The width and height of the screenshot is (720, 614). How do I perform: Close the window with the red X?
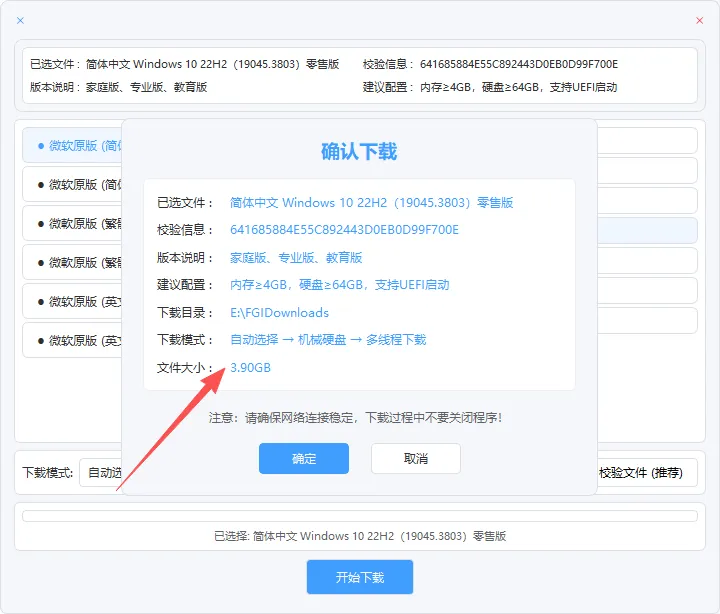[x=699, y=20]
